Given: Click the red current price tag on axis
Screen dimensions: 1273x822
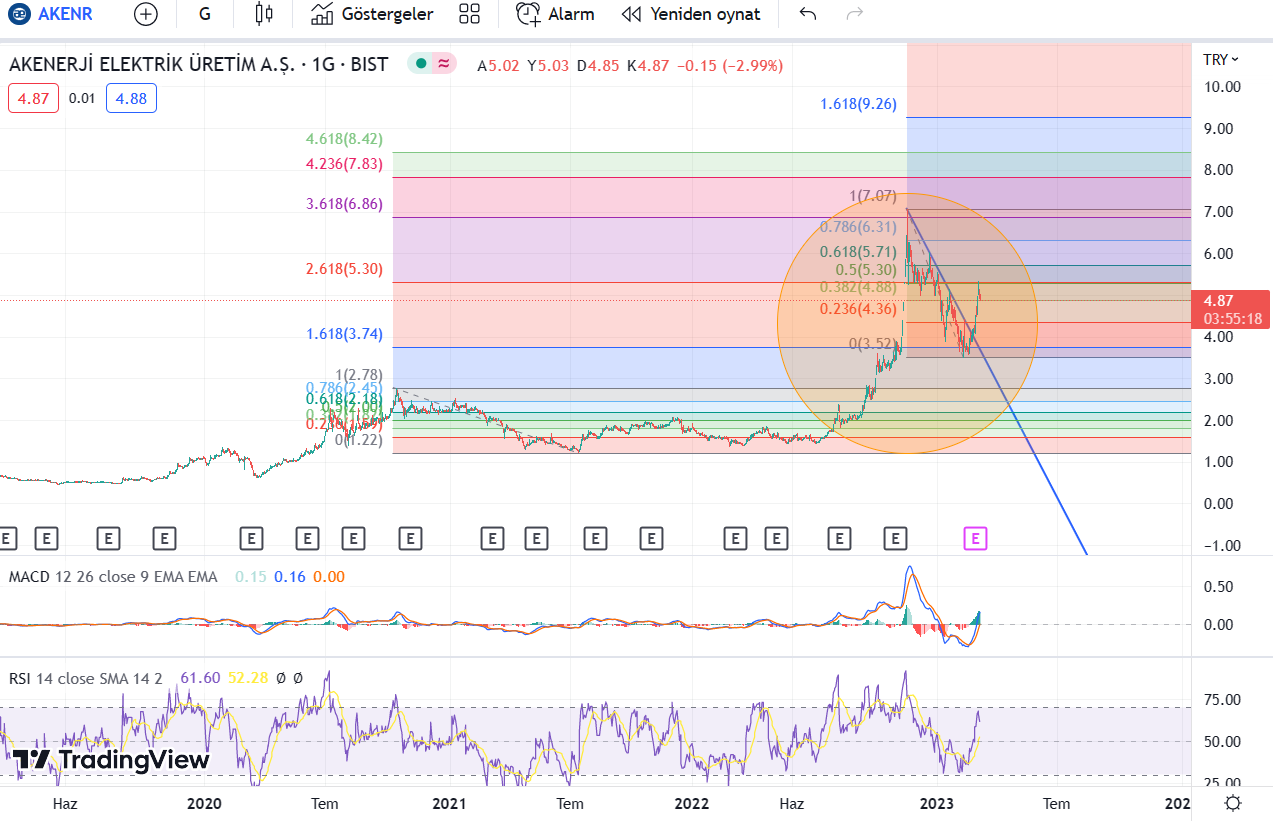Looking at the screenshot, I should 1230,309.
